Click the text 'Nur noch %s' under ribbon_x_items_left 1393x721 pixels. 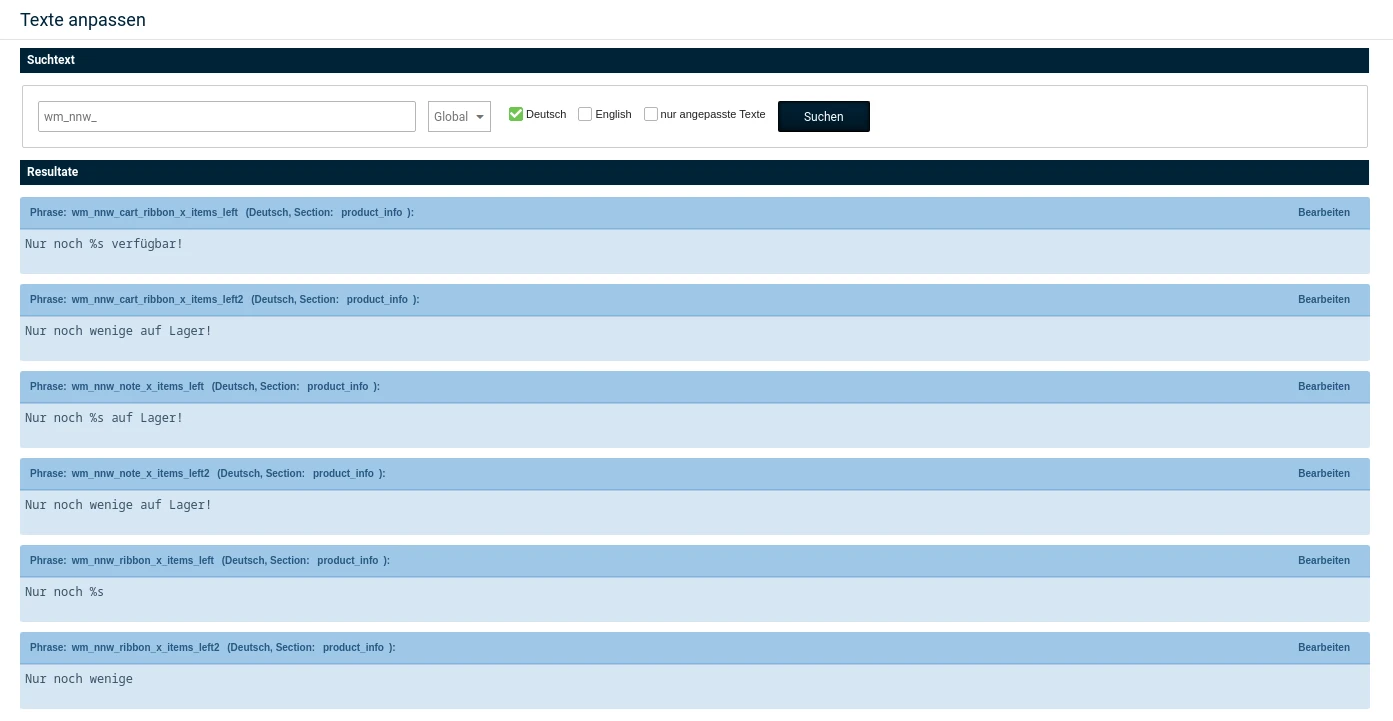point(65,592)
